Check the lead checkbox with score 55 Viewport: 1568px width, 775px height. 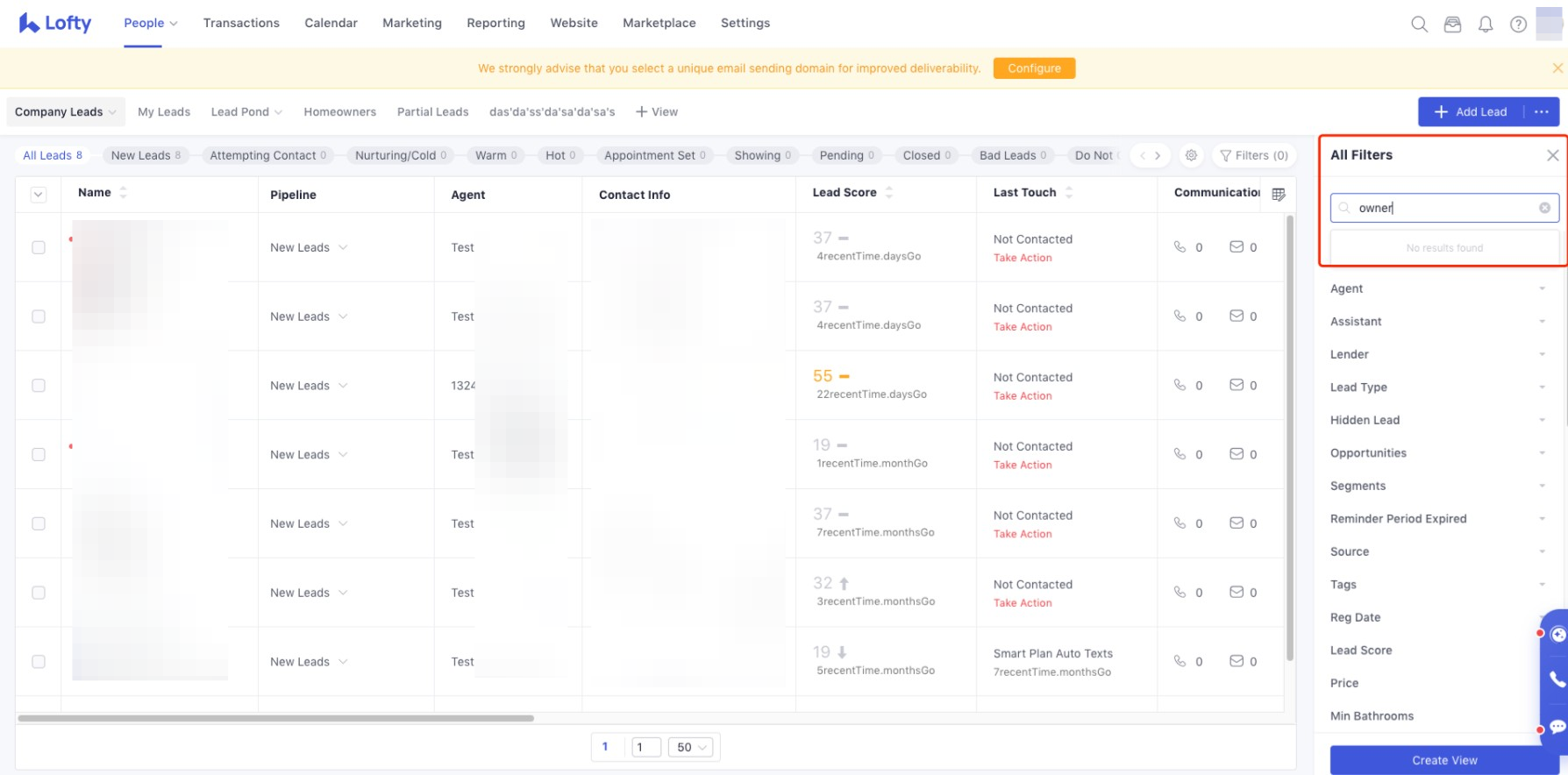coord(39,386)
